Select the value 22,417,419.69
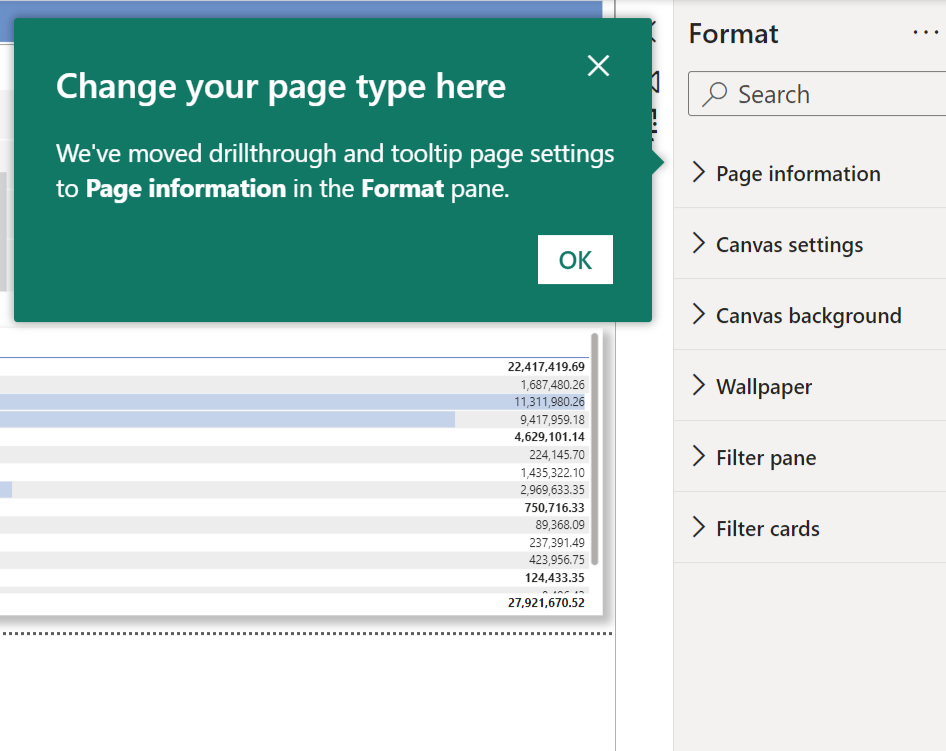The image size is (946, 751). (546, 367)
